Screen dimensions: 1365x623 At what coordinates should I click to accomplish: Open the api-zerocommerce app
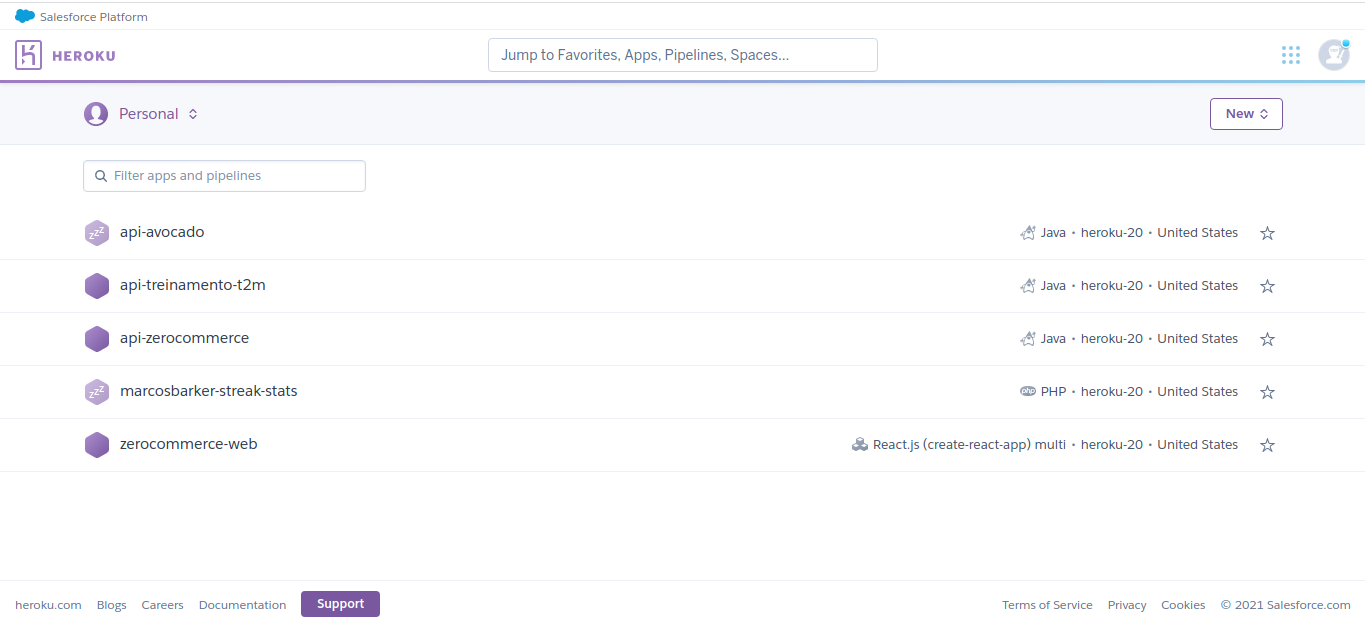pos(184,338)
